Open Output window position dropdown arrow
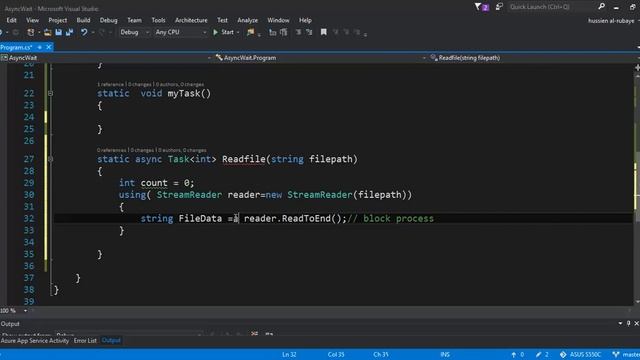This screenshot has width=640, height=360. click(620, 323)
